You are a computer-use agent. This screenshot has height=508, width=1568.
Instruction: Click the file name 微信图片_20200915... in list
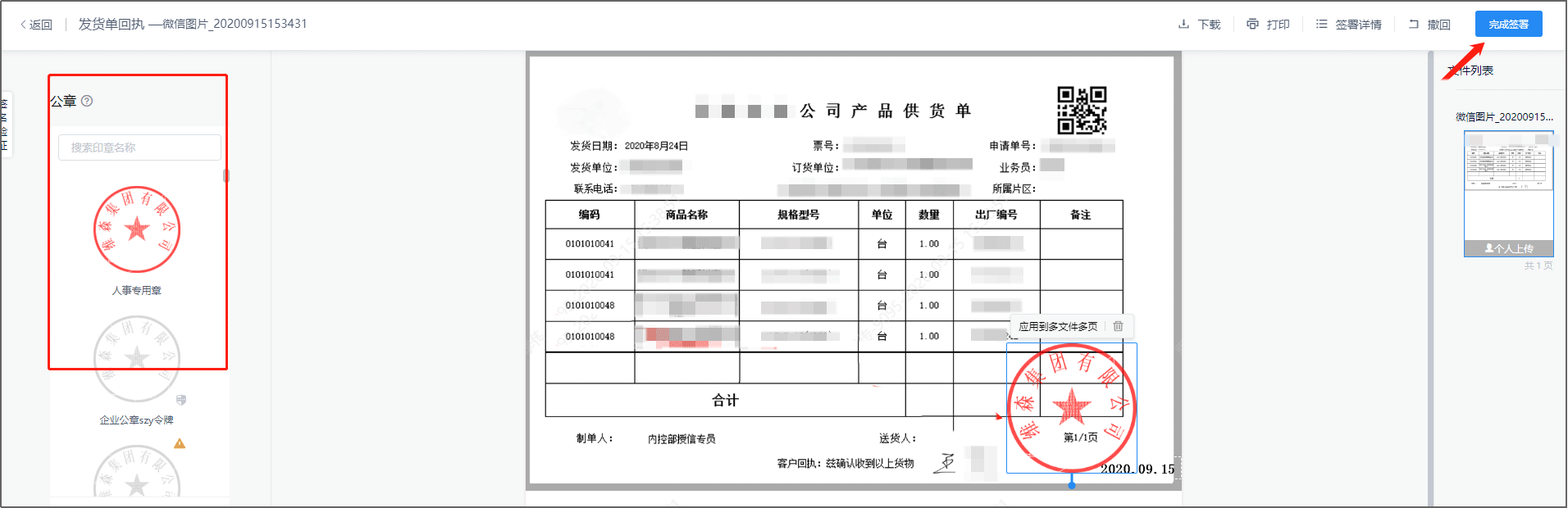(x=1504, y=117)
